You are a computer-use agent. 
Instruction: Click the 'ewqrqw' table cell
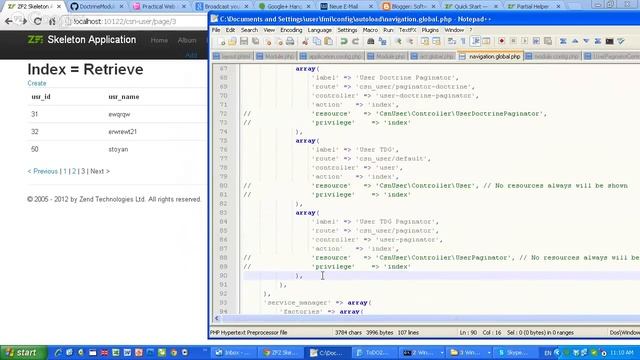119,114
